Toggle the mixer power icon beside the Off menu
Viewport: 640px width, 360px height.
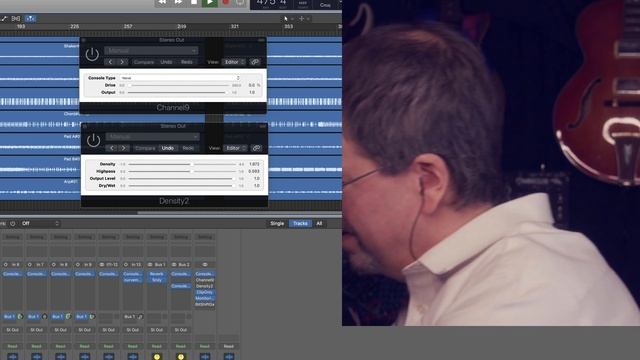pyautogui.click(x=13, y=224)
